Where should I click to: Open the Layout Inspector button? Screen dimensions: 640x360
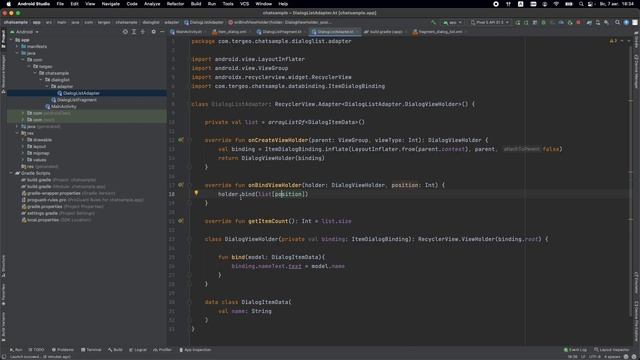click(611, 350)
